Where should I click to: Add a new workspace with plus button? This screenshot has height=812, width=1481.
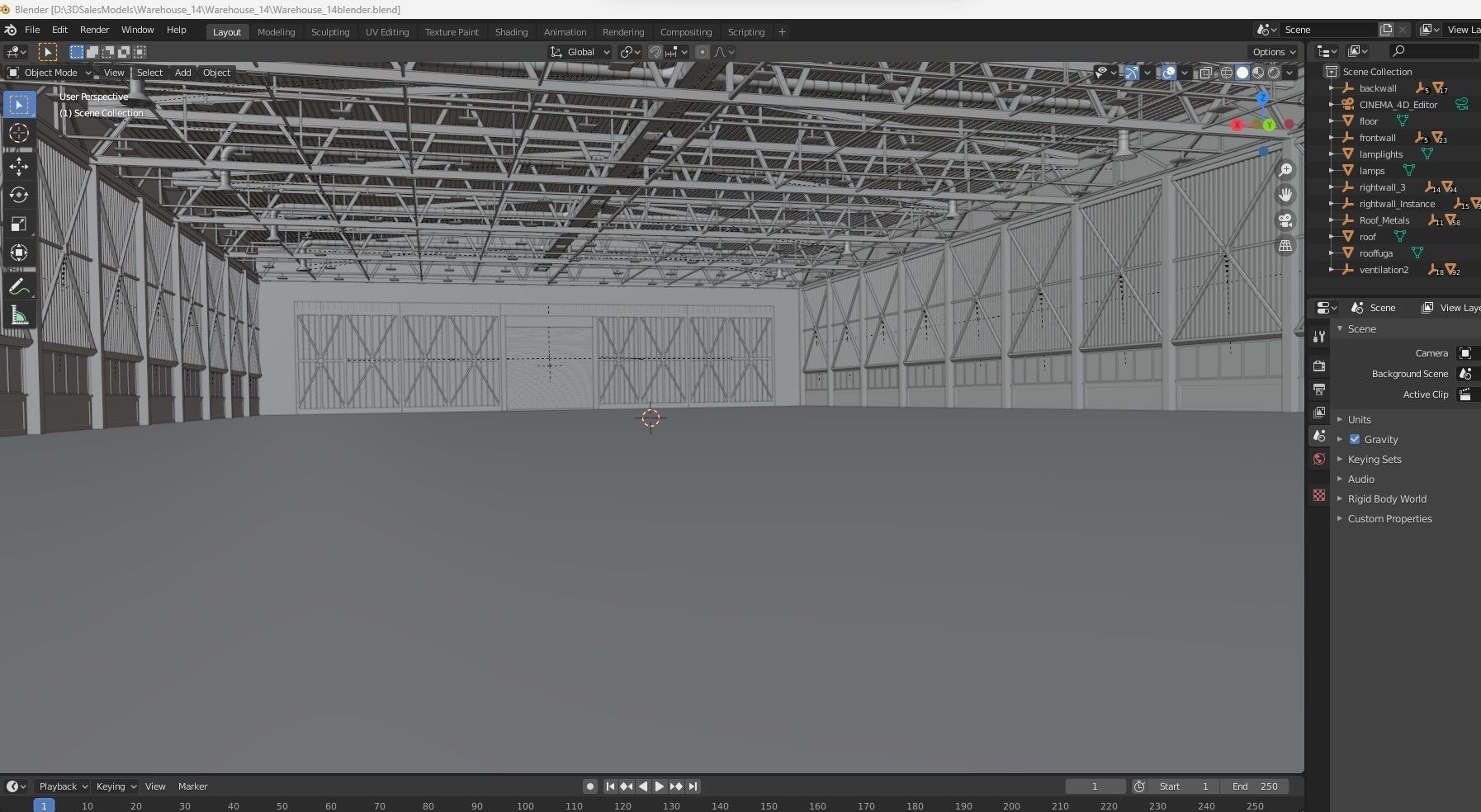[782, 32]
